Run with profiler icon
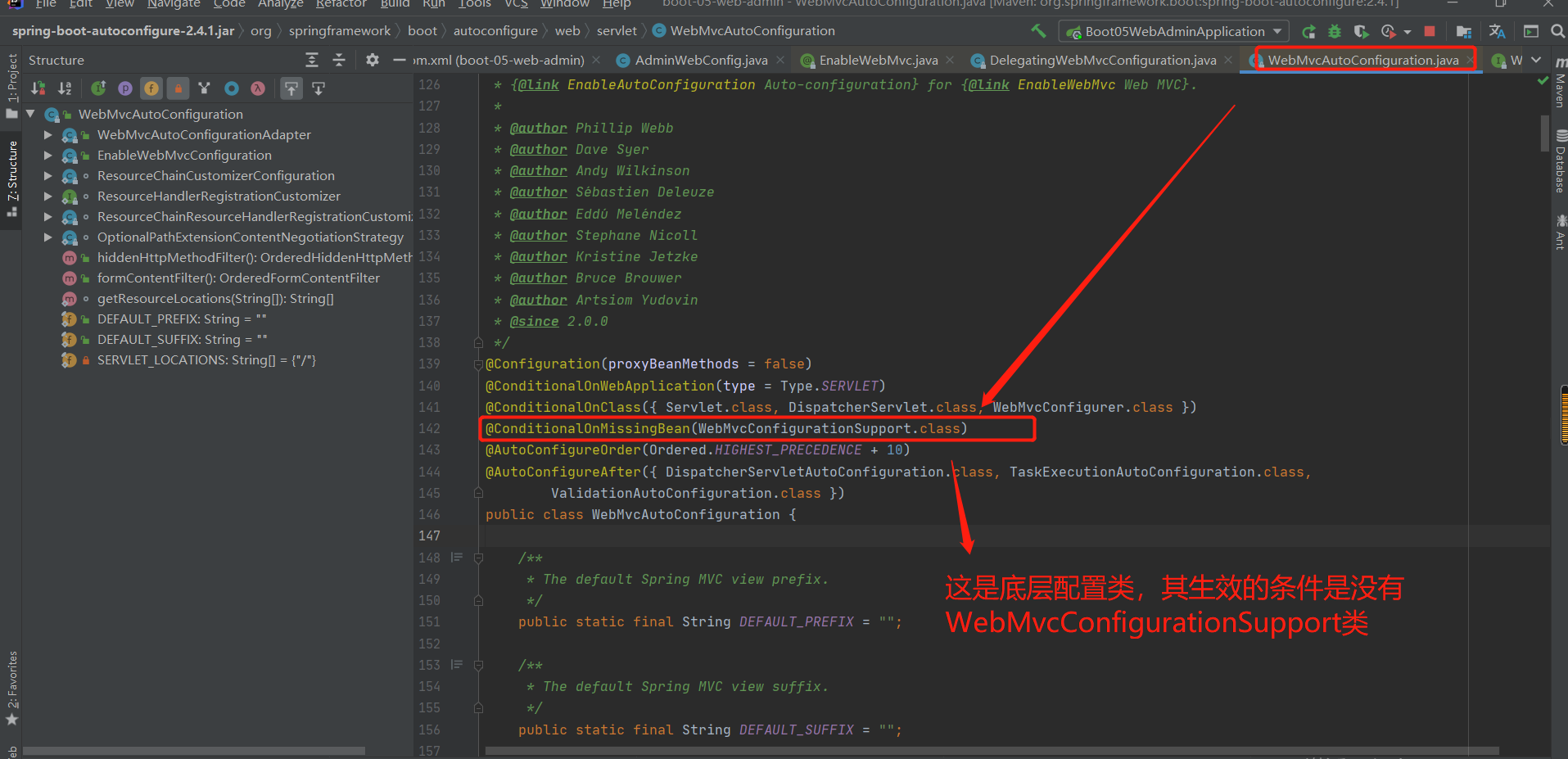 (x=1388, y=31)
